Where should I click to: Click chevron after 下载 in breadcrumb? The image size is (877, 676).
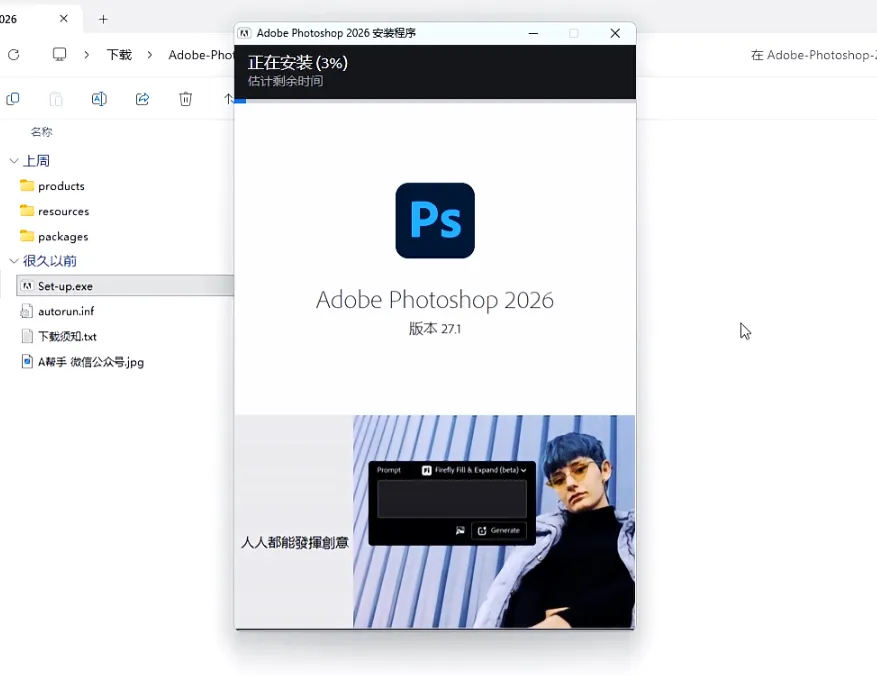click(150, 55)
